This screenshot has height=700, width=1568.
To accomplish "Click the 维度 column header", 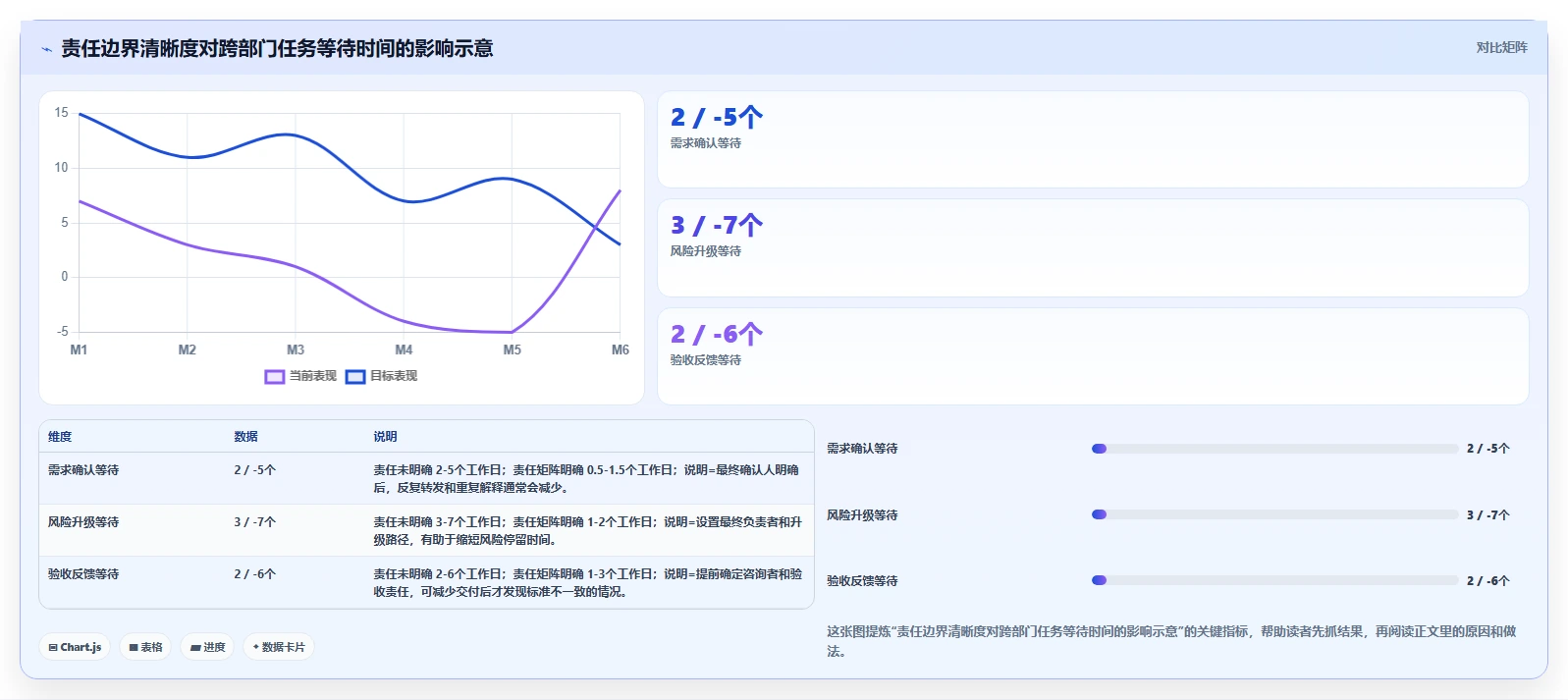I will click(60, 437).
